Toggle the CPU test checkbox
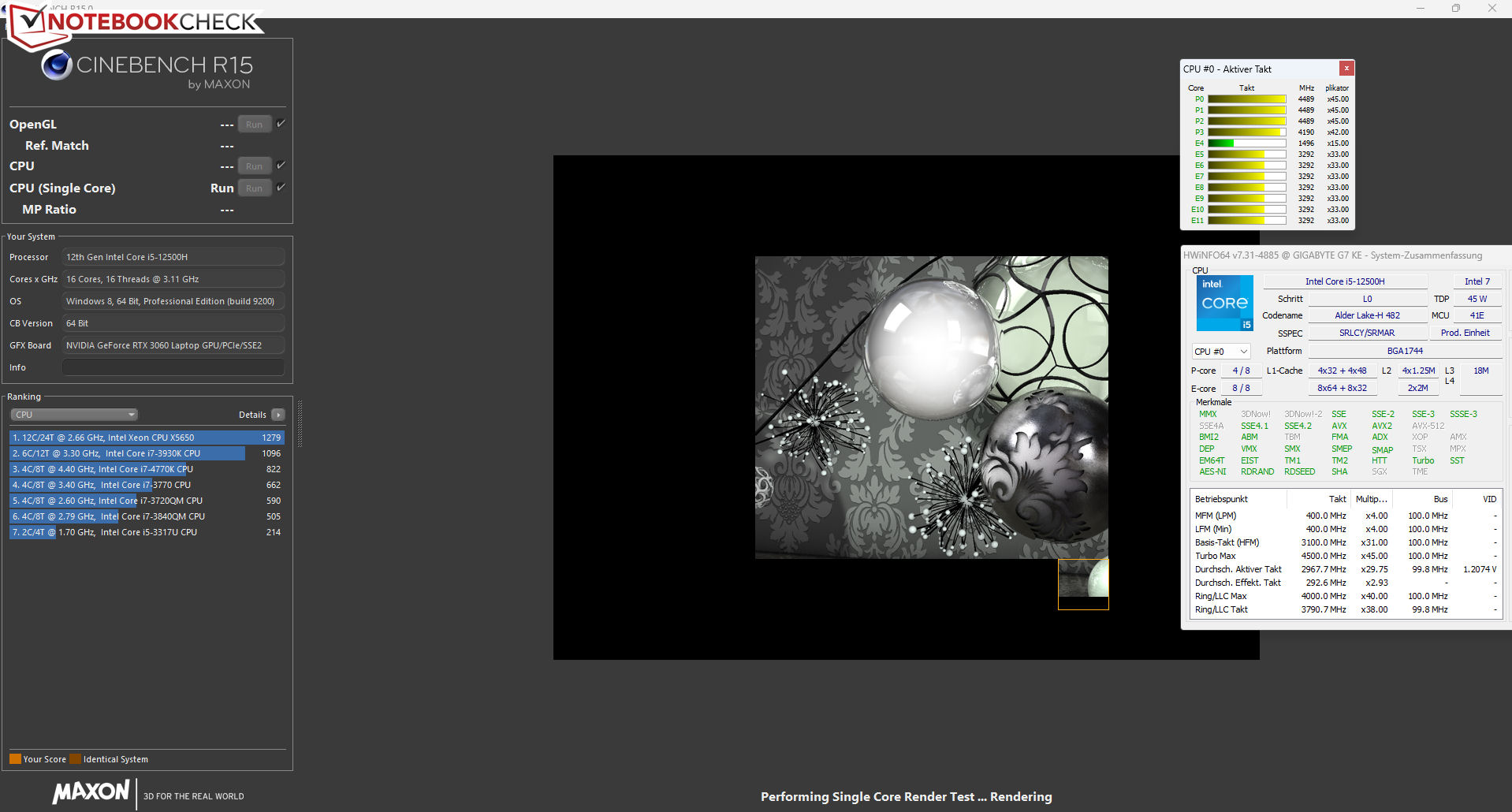This screenshot has width=1512, height=812. pos(281,166)
